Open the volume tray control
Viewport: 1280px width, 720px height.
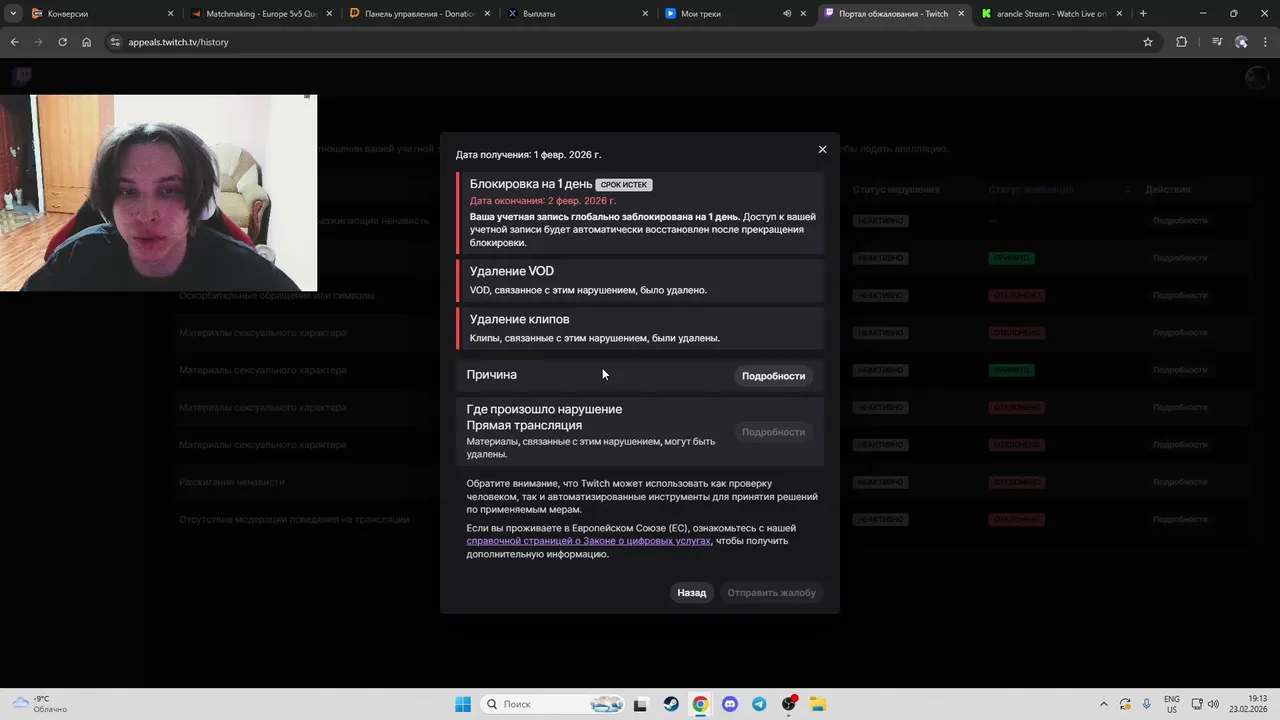(1213, 704)
